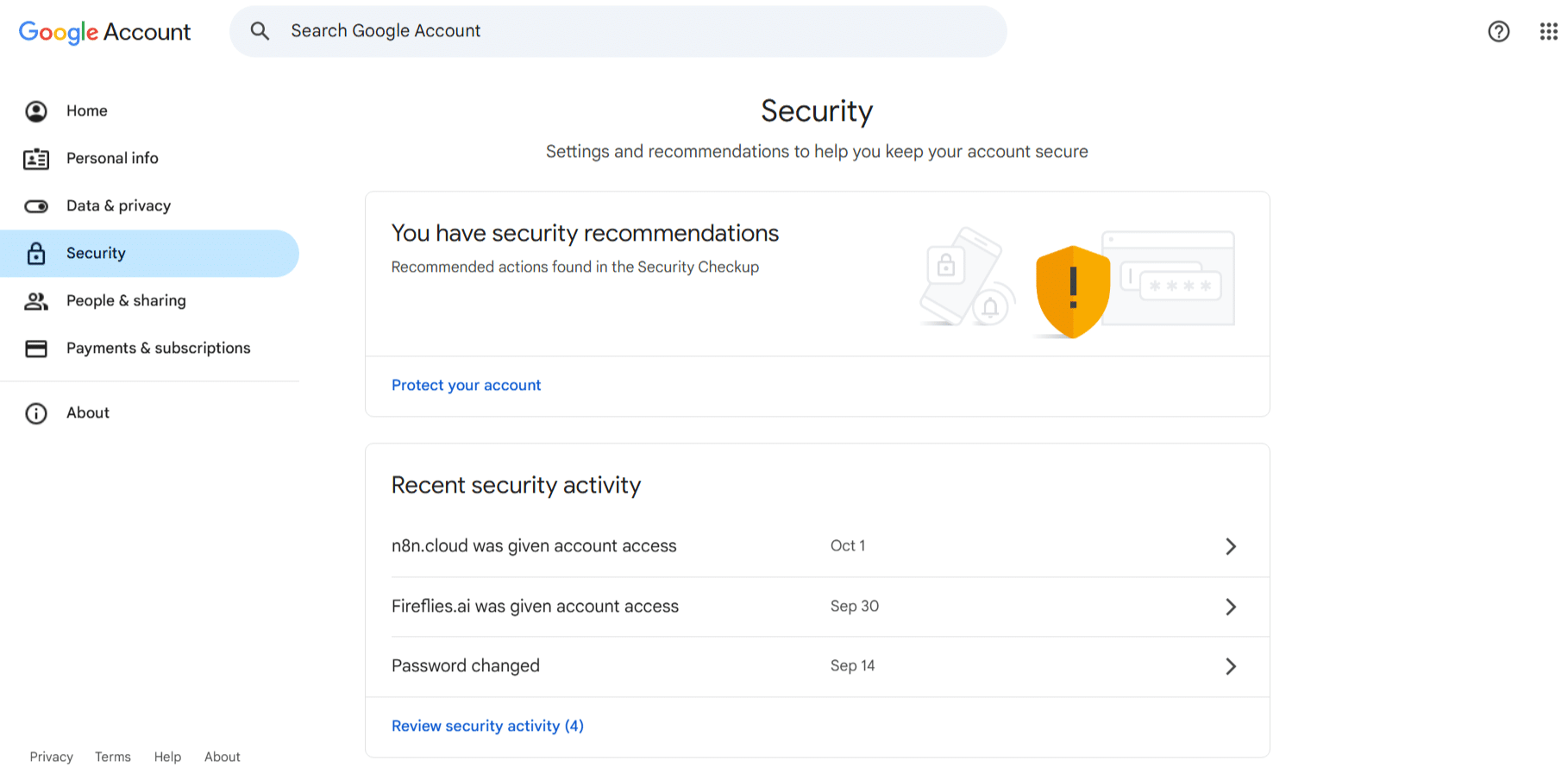
Task: Click the Google Account logo
Action: click(x=104, y=32)
